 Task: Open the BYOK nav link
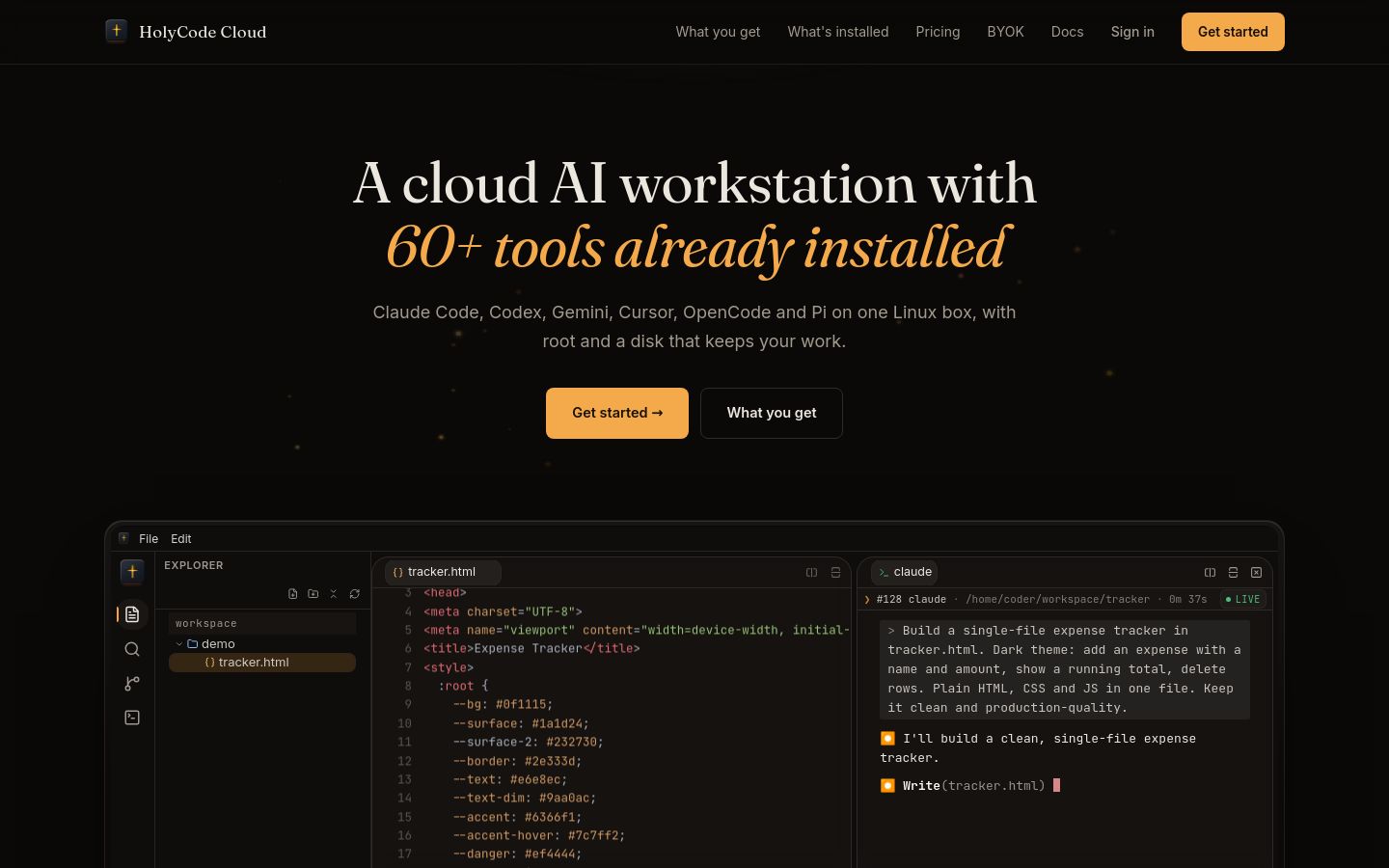(x=1005, y=32)
